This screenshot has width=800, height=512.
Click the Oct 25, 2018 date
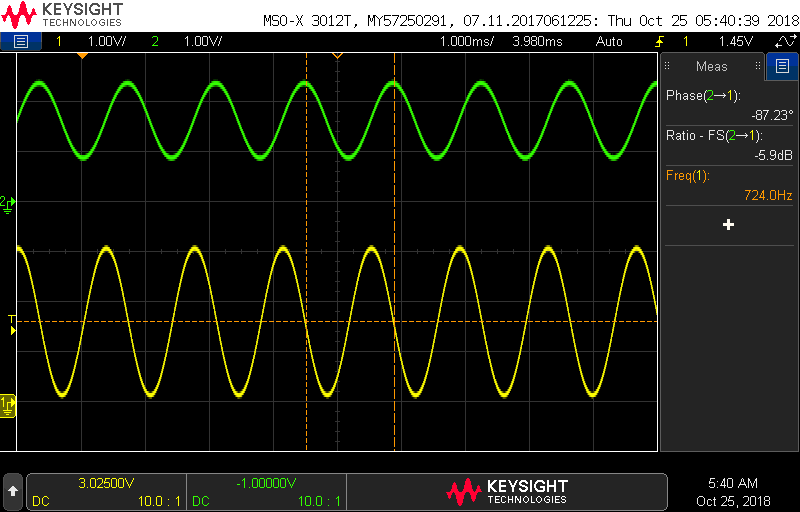[733, 501]
